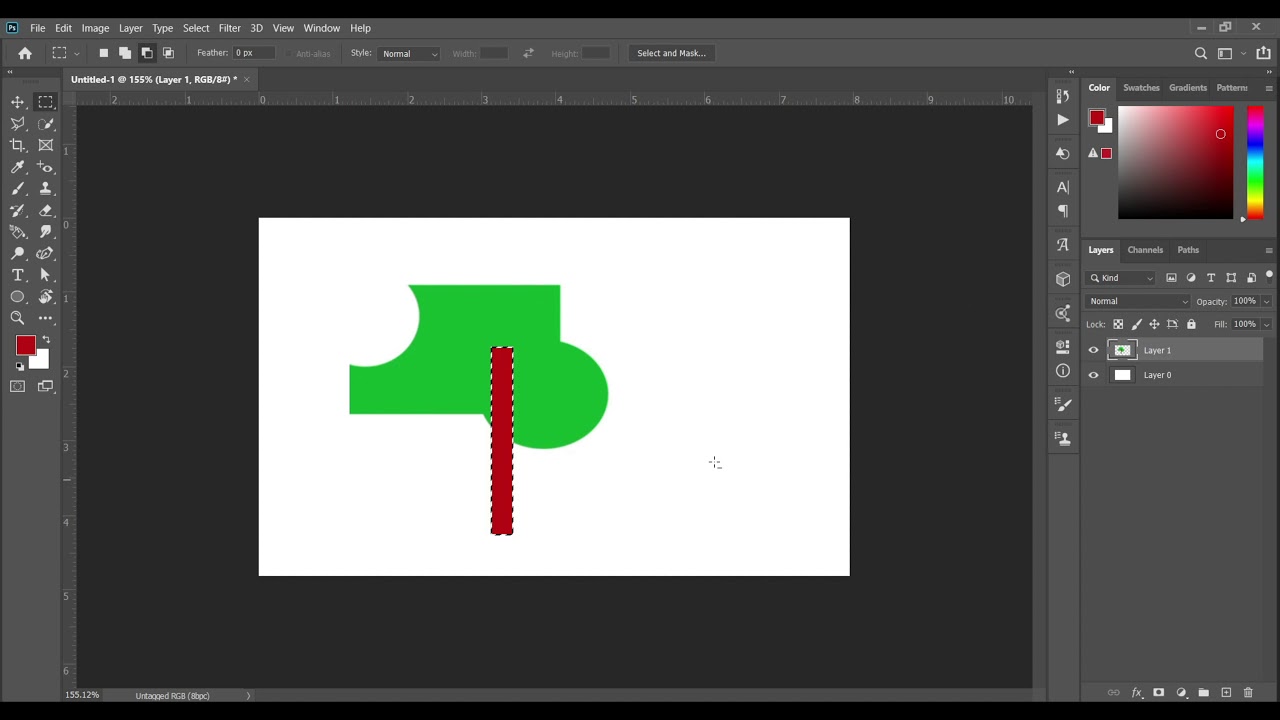The height and width of the screenshot is (720, 1280).
Task: Select the Rectangular Marquee tool
Action: point(46,102)
